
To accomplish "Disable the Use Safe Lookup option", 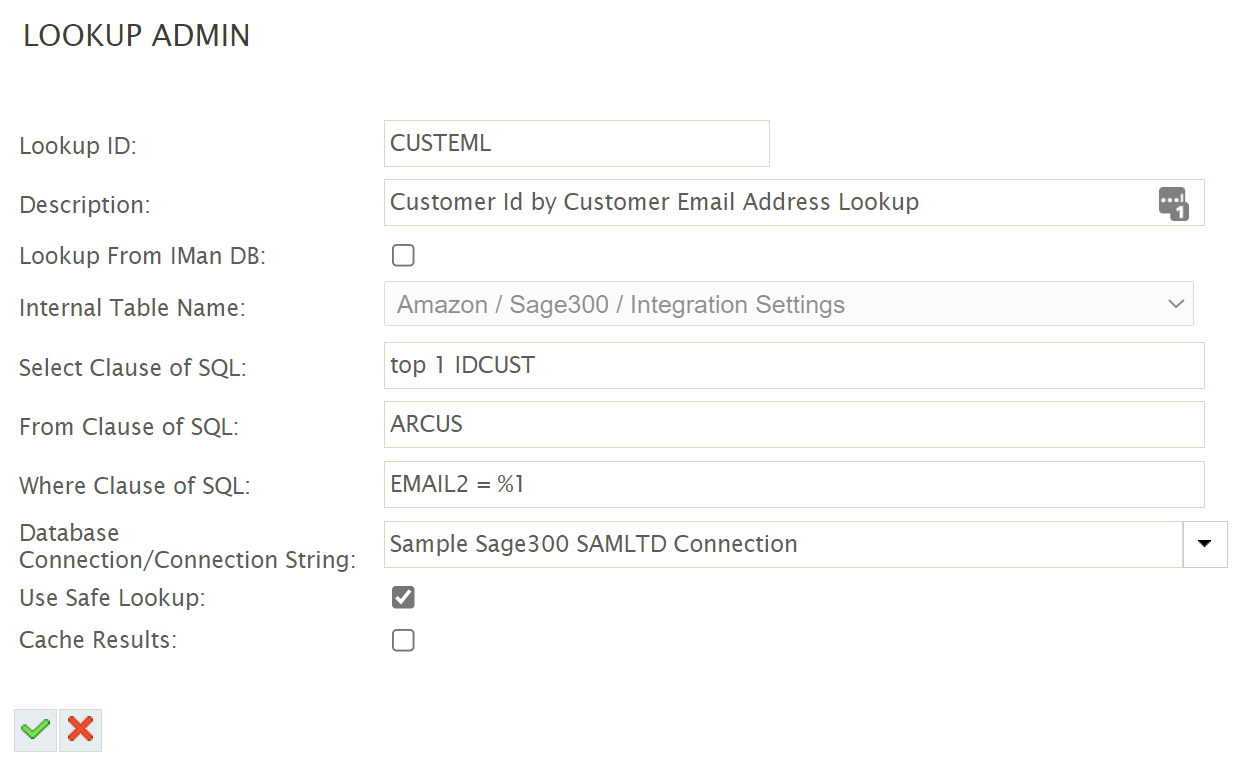I will point(403,597).
